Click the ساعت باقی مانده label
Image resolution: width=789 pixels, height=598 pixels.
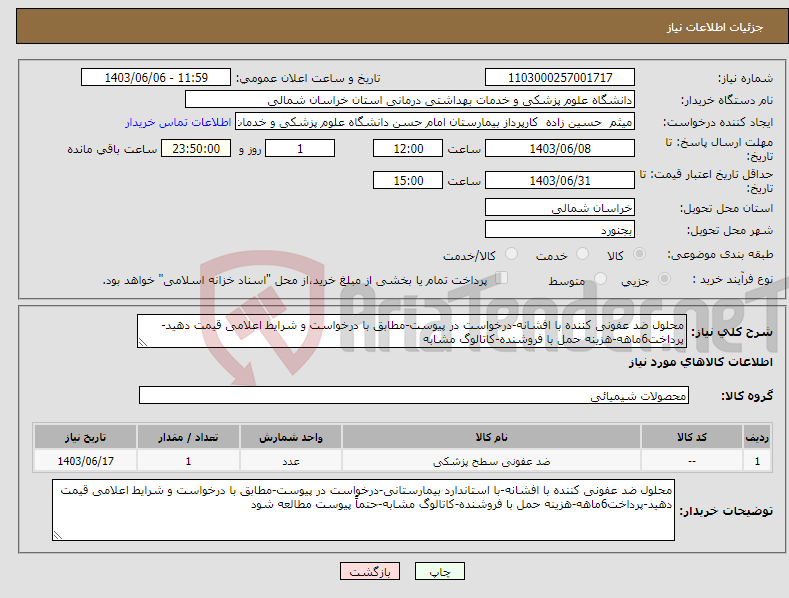pyautogui.click(x=112, y=150)
